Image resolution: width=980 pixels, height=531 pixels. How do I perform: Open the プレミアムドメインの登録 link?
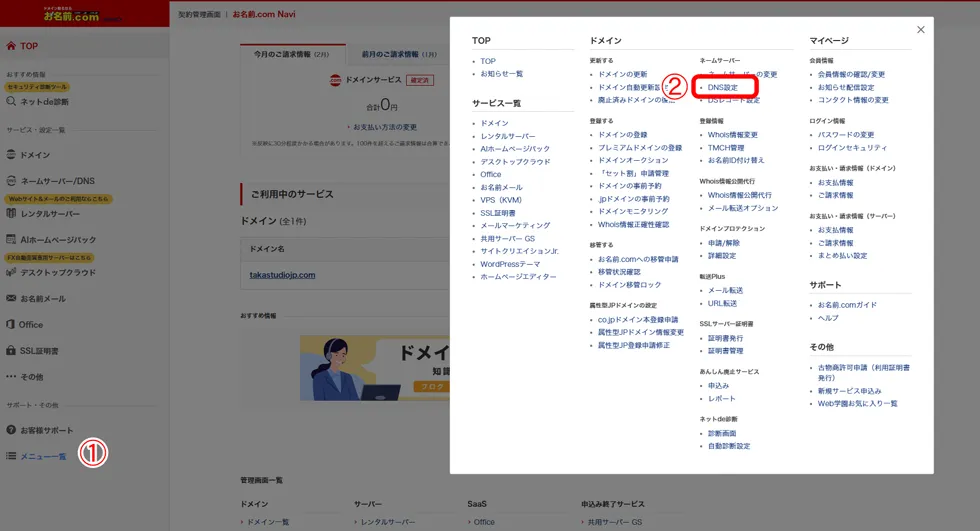tap(640, 148)
